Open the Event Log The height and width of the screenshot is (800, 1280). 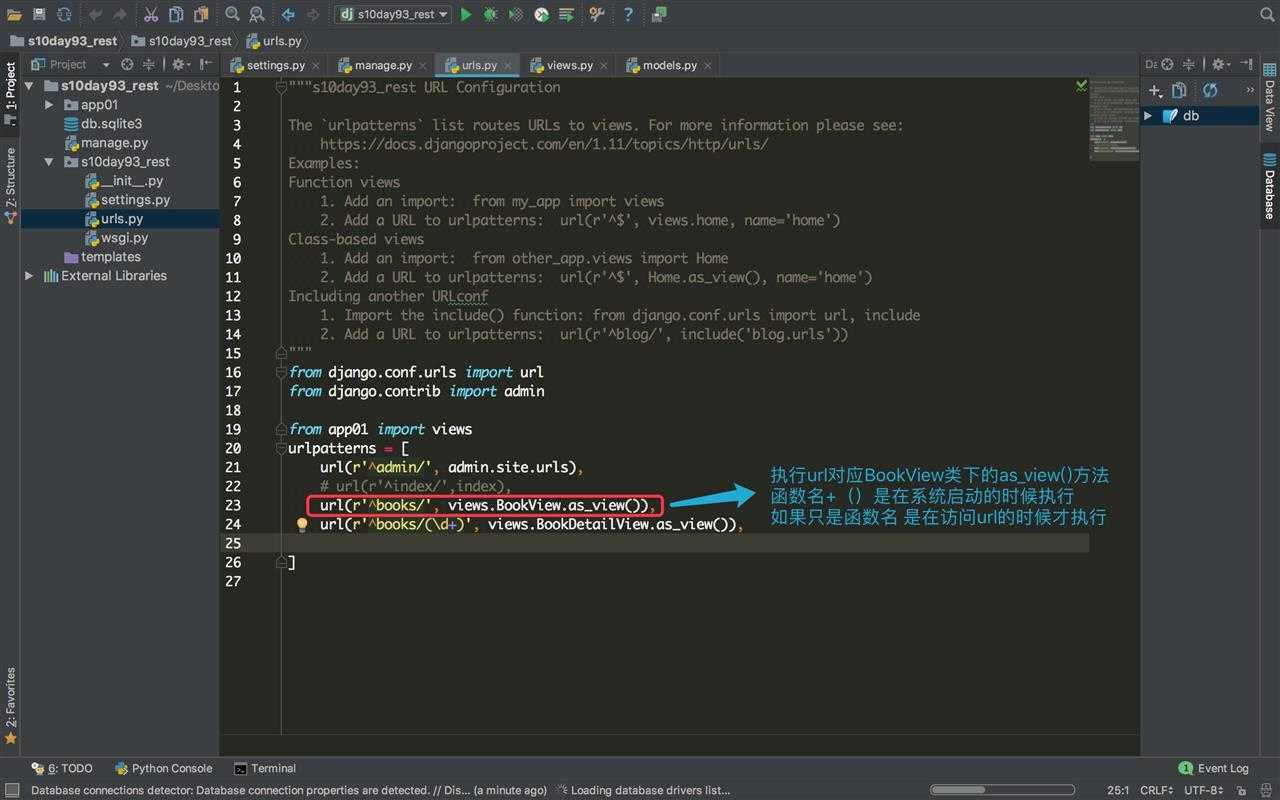pyautogui.click(x=1214, y=768)
